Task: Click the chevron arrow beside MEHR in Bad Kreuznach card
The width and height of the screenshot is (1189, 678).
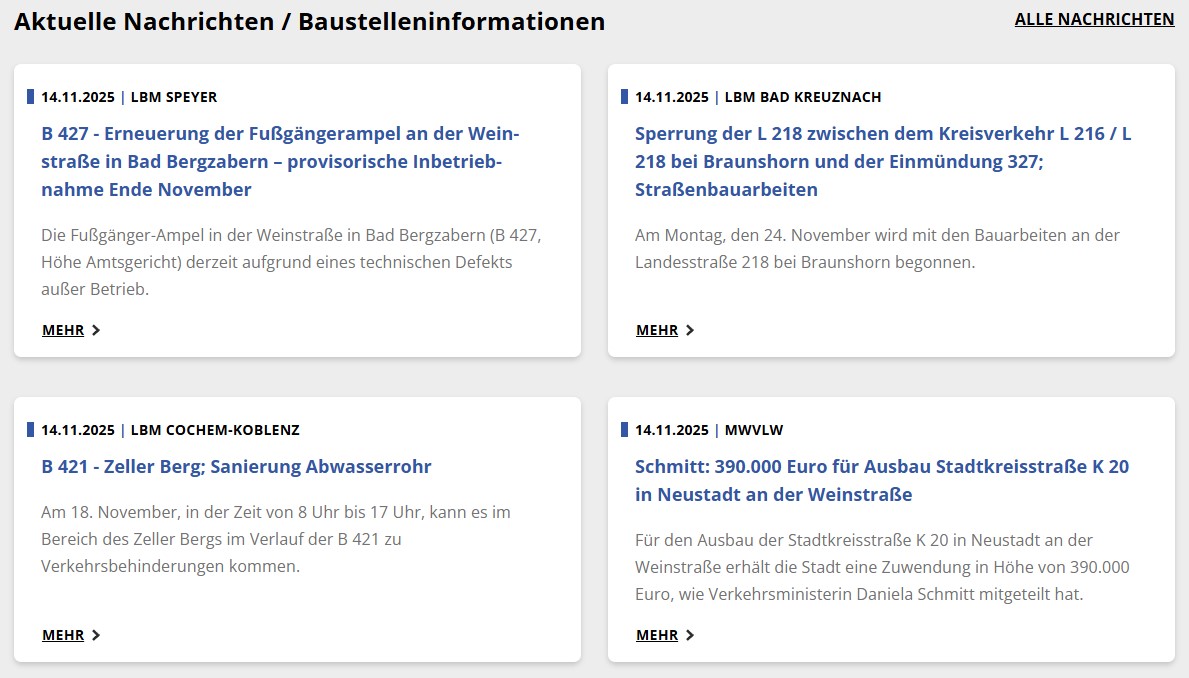Action: 690,330
